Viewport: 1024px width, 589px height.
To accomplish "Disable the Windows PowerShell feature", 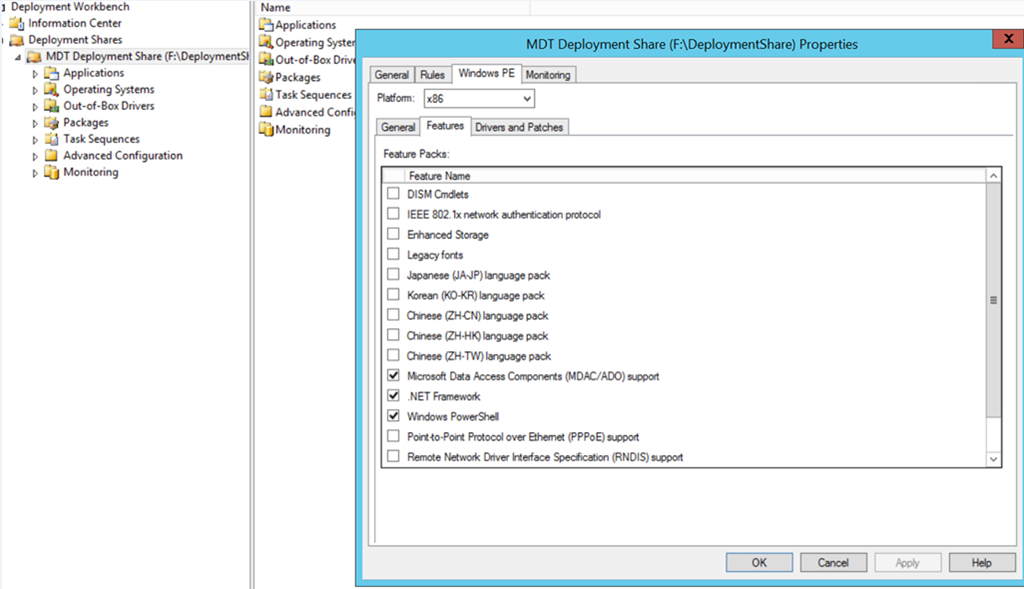I will 393,417.
